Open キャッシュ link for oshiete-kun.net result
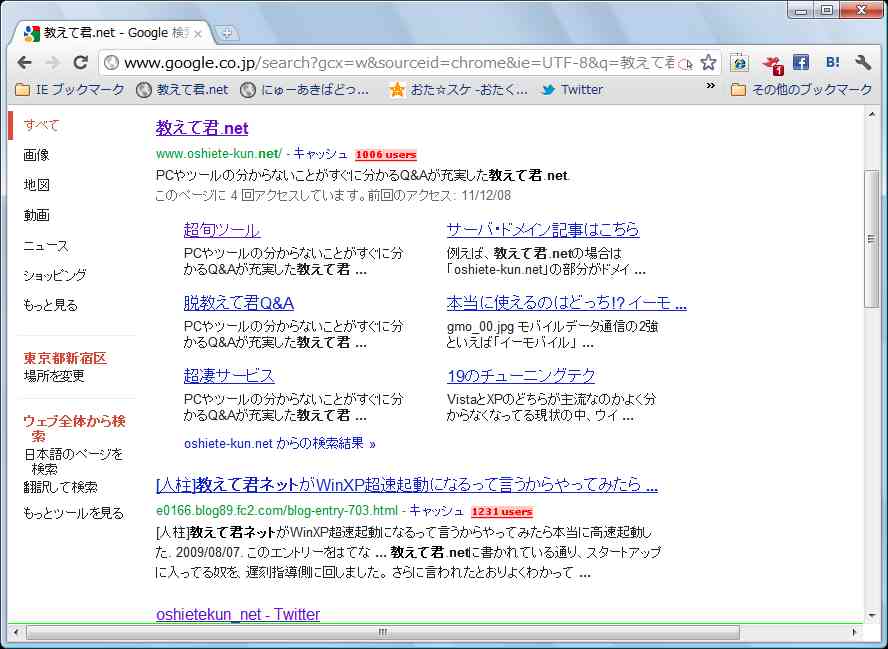 (320, 153)
